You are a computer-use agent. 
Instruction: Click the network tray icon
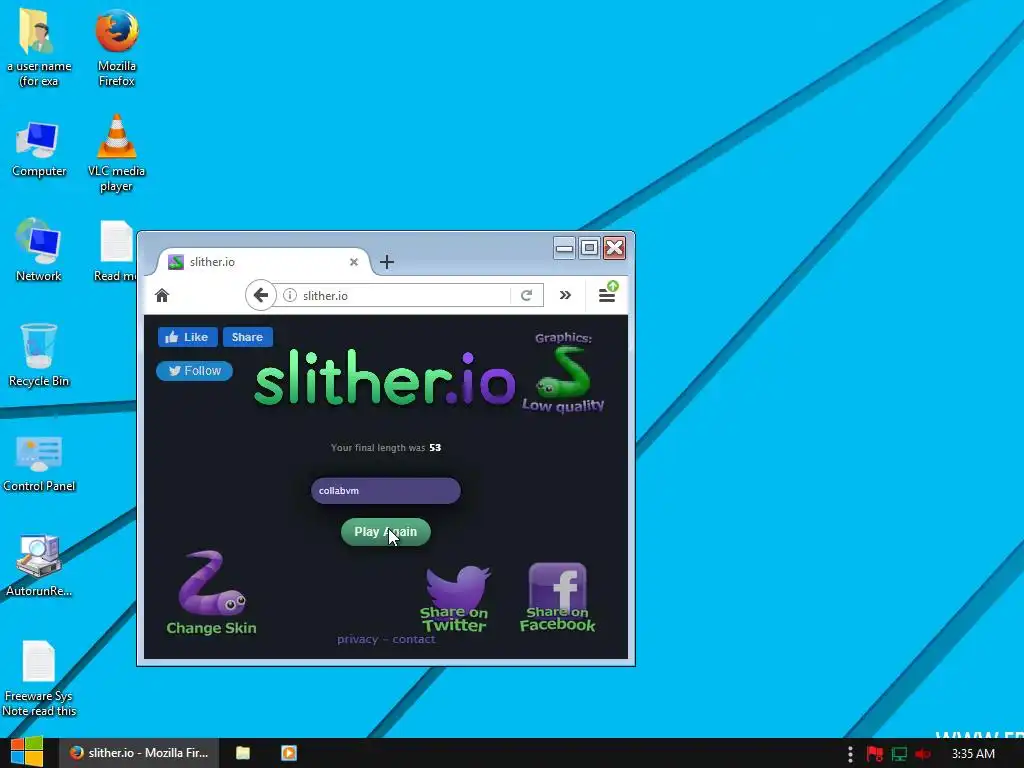899,754
